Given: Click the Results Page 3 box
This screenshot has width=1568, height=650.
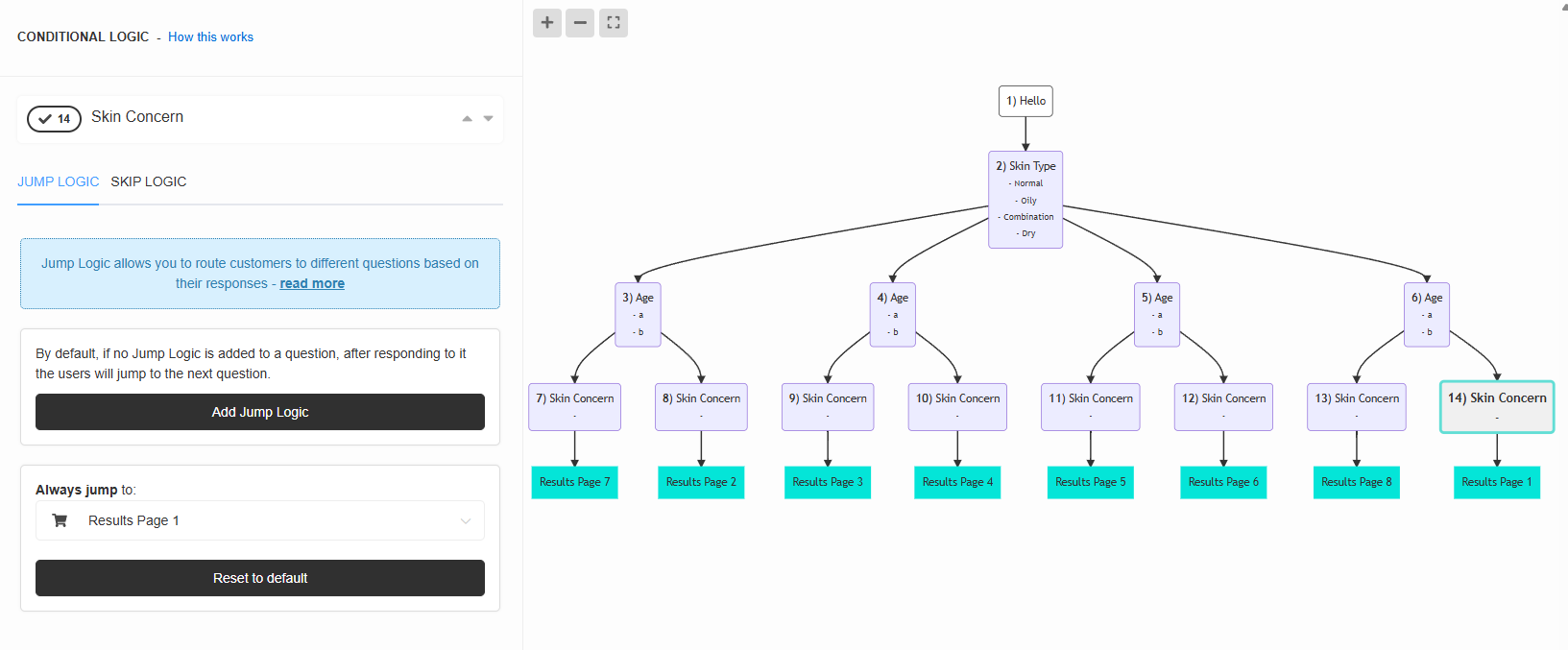Looking at the screenshot, I should pos(828,482).
